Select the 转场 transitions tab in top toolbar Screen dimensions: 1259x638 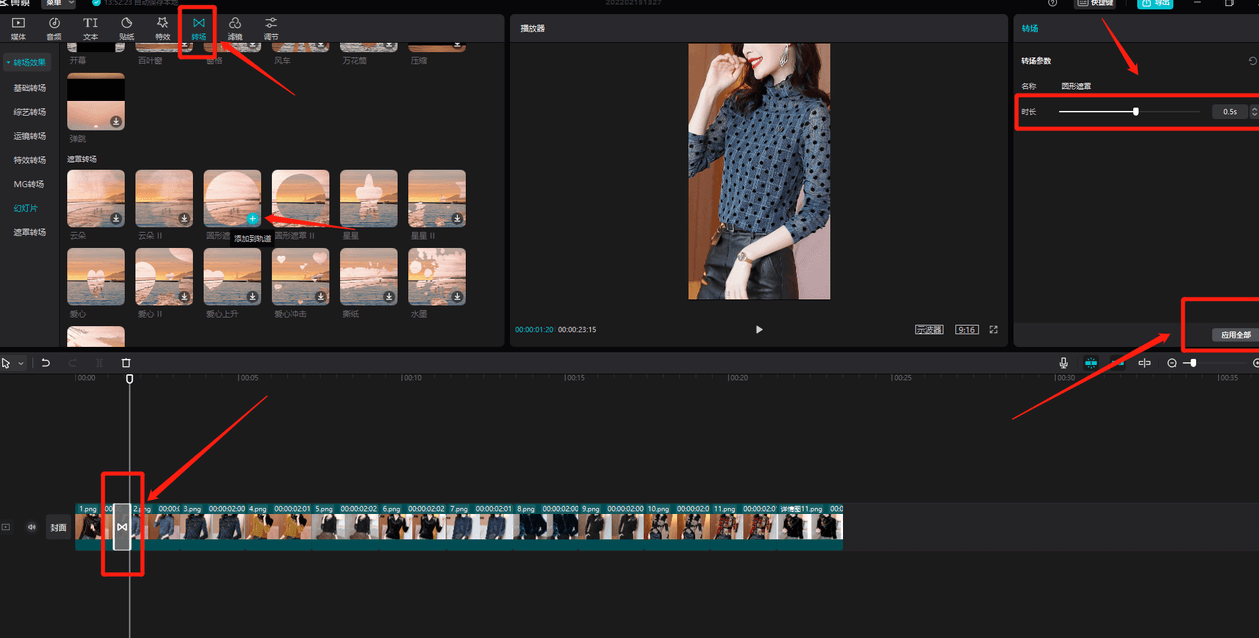click(199, 28)
